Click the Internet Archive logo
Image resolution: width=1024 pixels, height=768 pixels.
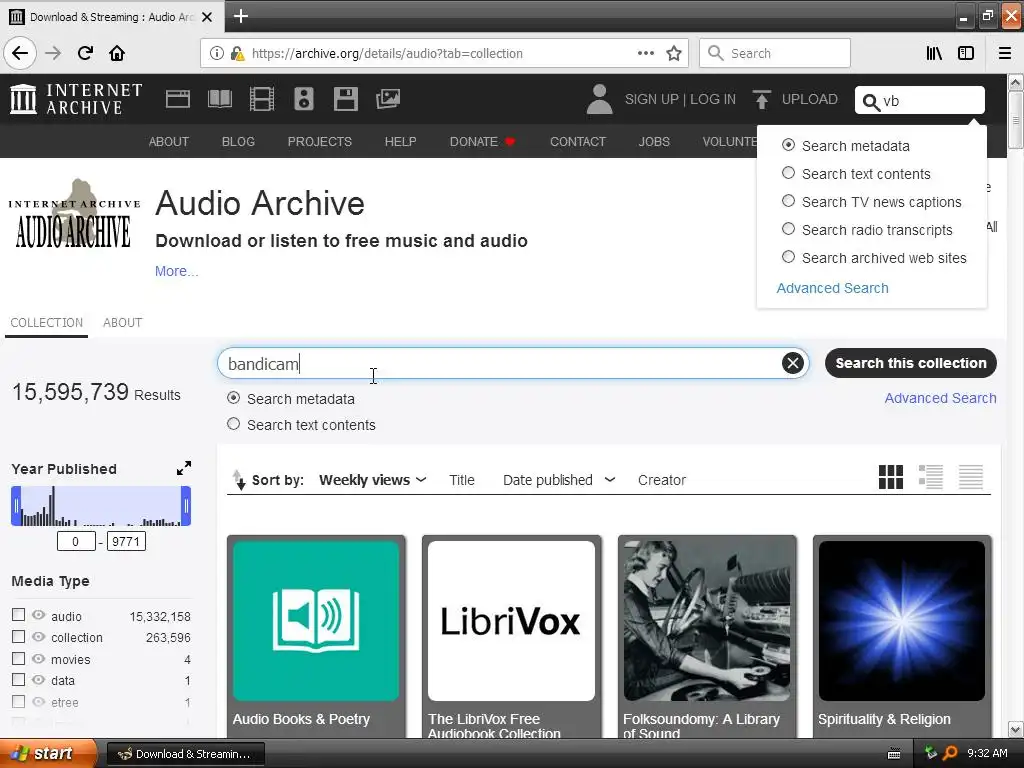click(x=76, y=99)
